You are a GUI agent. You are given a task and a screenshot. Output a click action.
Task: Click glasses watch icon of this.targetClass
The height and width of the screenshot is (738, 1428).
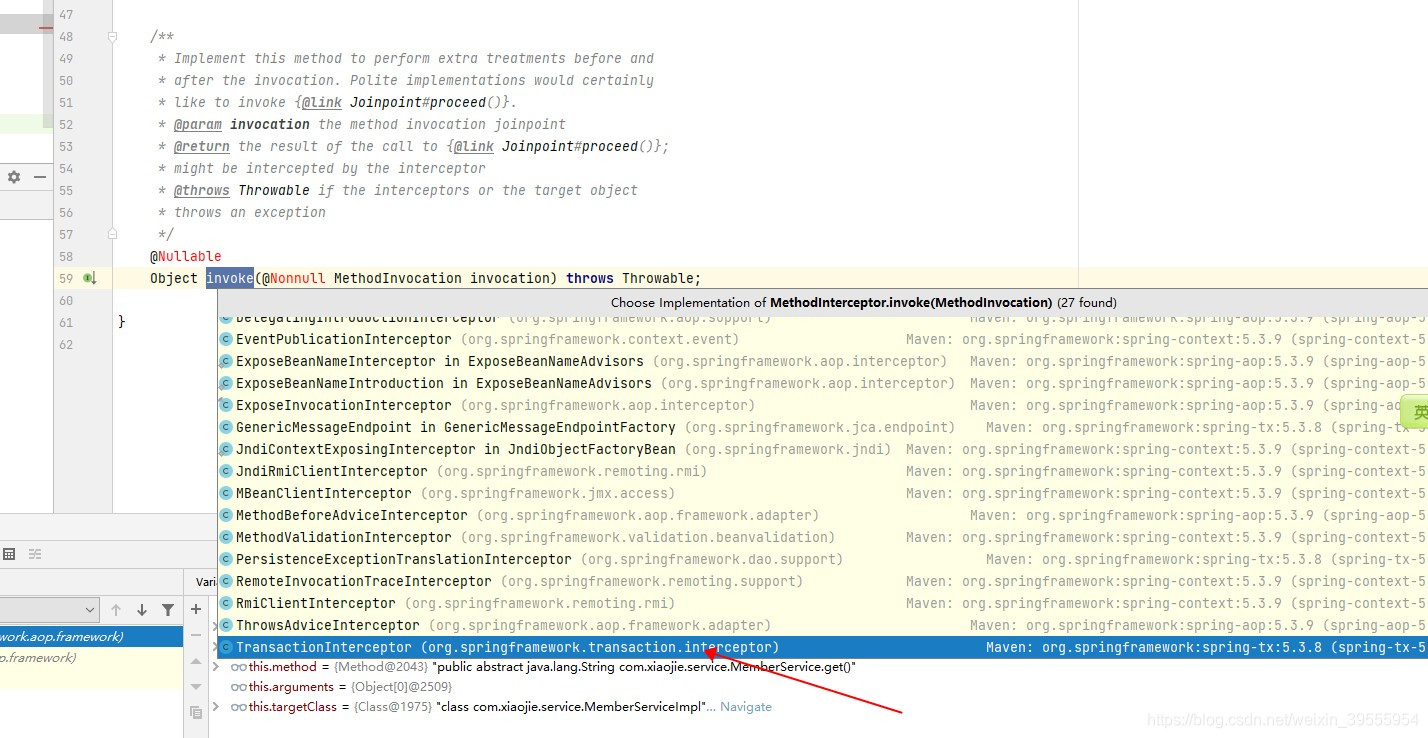[239, 707]
